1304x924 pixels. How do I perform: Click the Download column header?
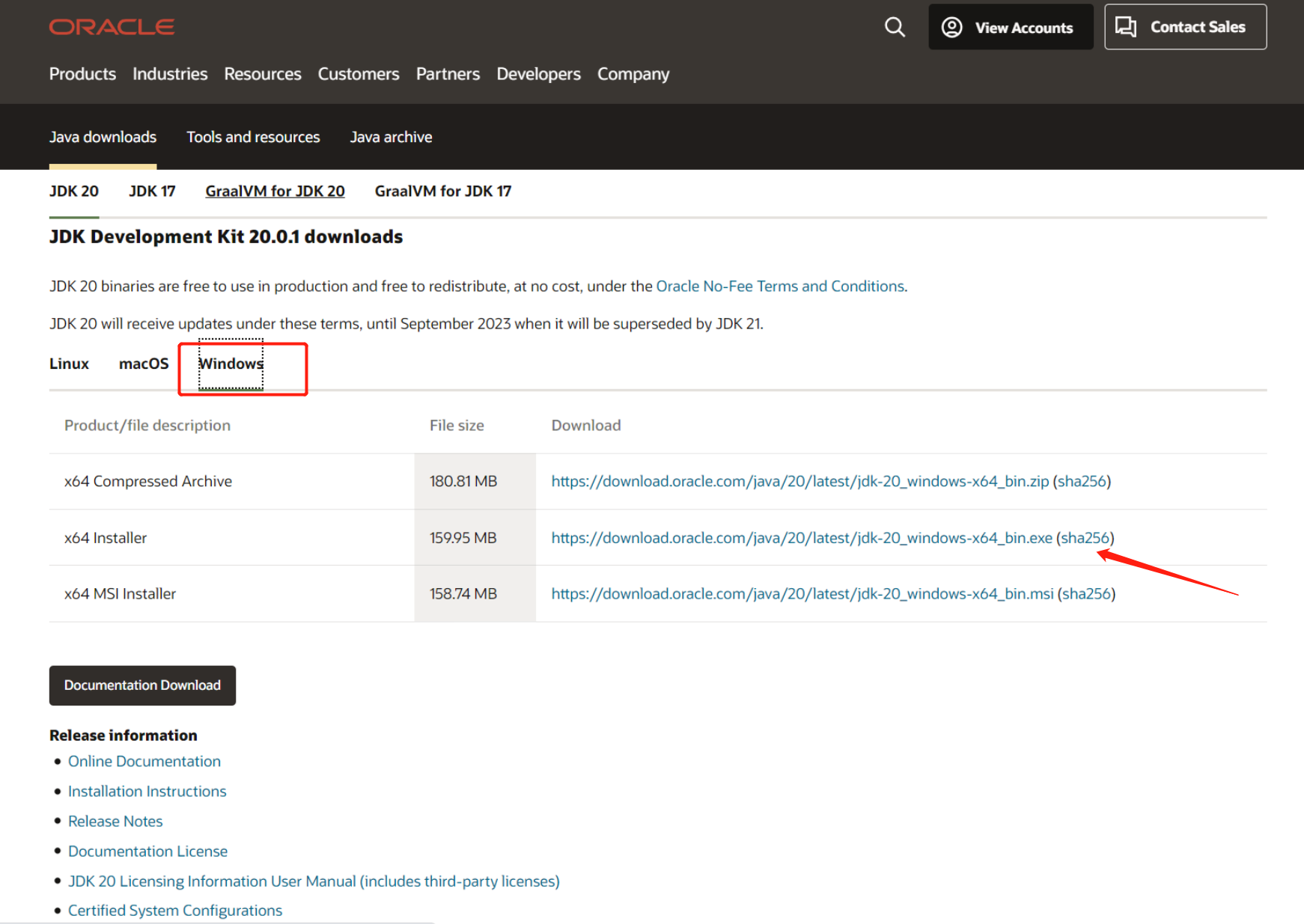tap(586, 426)
